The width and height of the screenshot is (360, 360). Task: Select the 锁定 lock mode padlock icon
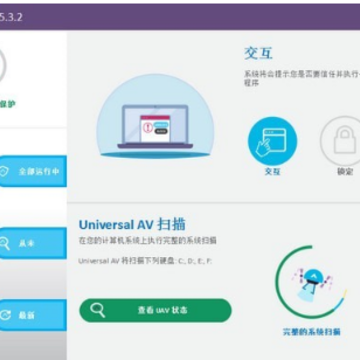[341, 141]
